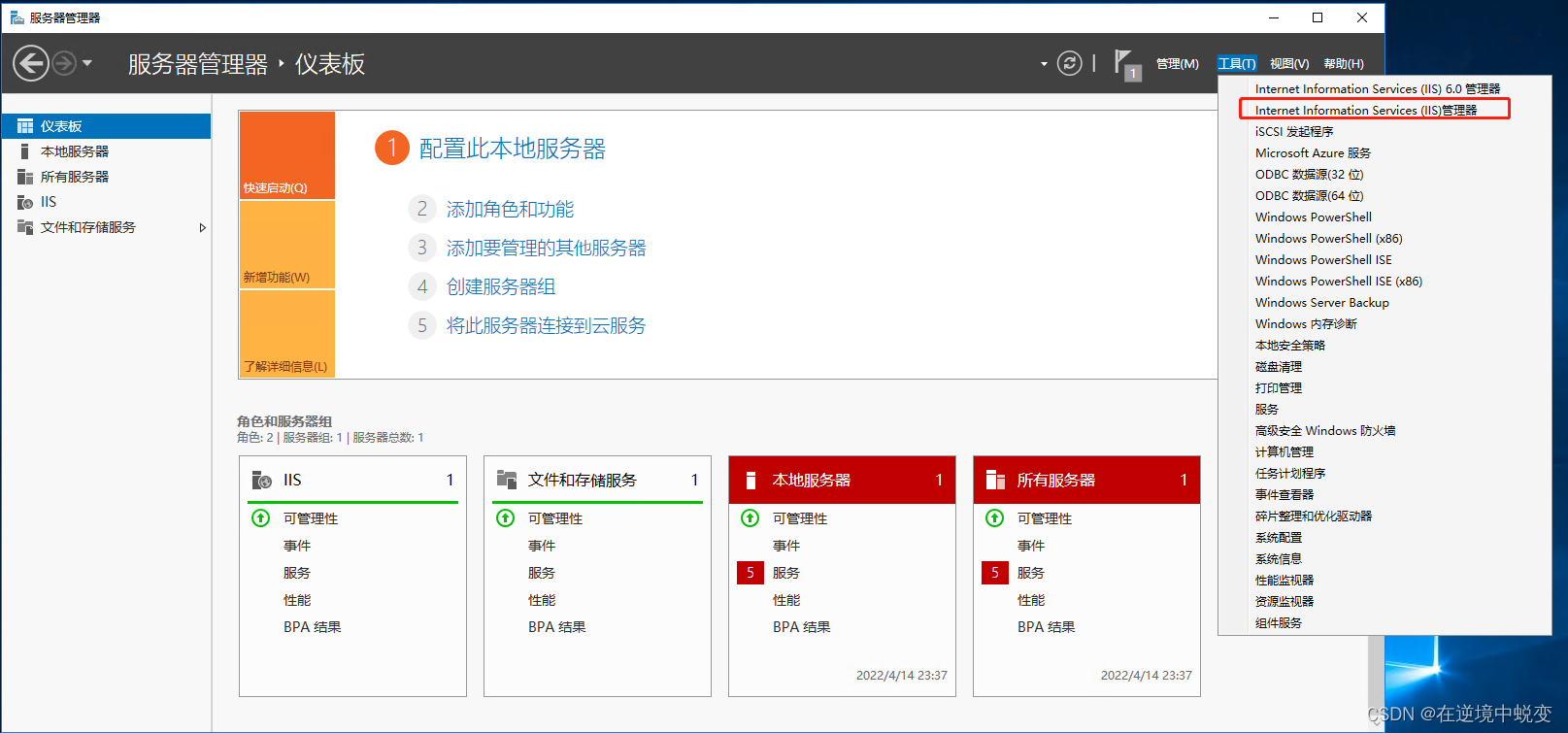The height and width of the screenshot is (733, 1568).
Task: Open the 管理(M) menu
Action: tap(1177, 64)
